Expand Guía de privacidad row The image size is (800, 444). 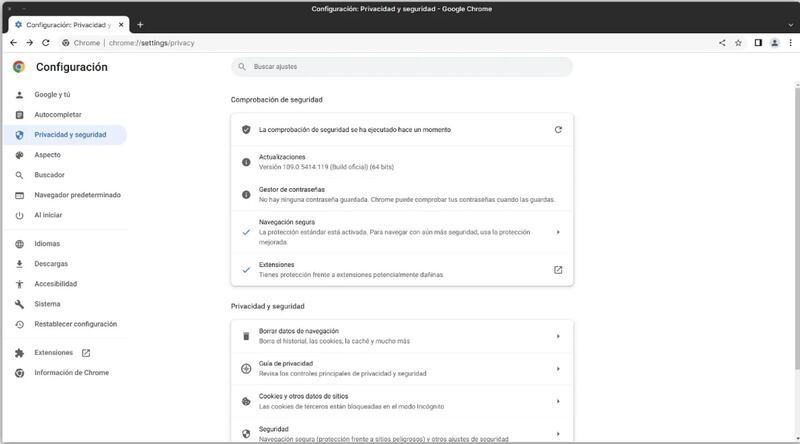point(558,369)
